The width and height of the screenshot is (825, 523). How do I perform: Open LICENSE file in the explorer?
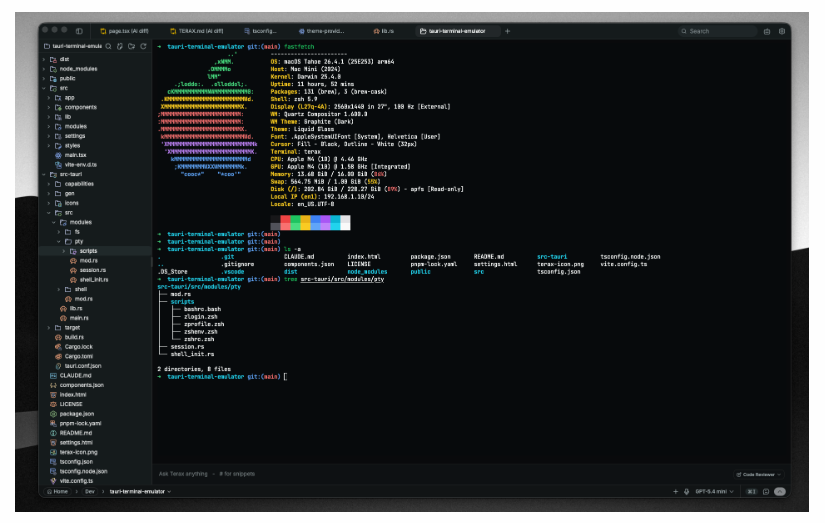(66, 404)
